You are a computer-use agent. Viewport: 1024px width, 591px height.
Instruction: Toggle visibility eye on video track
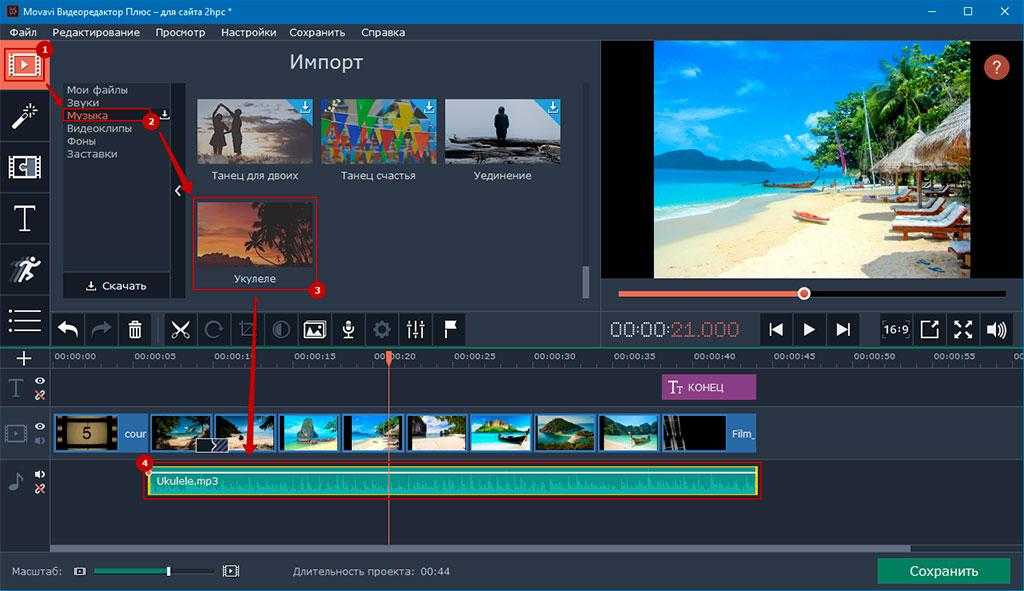[x=40, y=426]
